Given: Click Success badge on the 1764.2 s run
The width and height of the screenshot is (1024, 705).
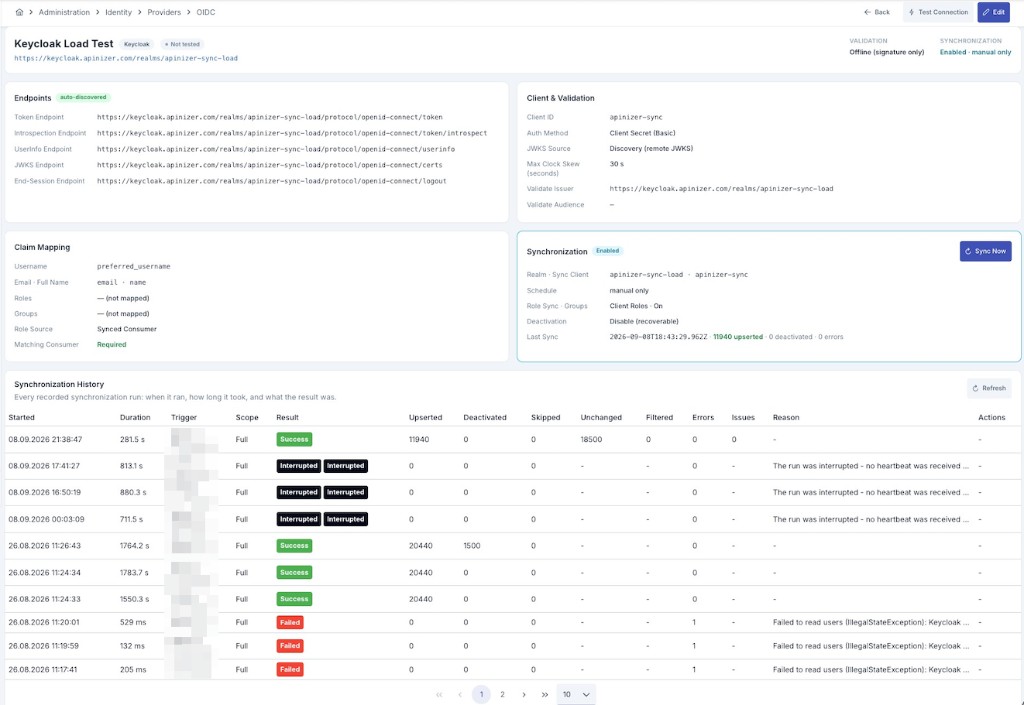Looking at the screenshot, I should (294, 546).
